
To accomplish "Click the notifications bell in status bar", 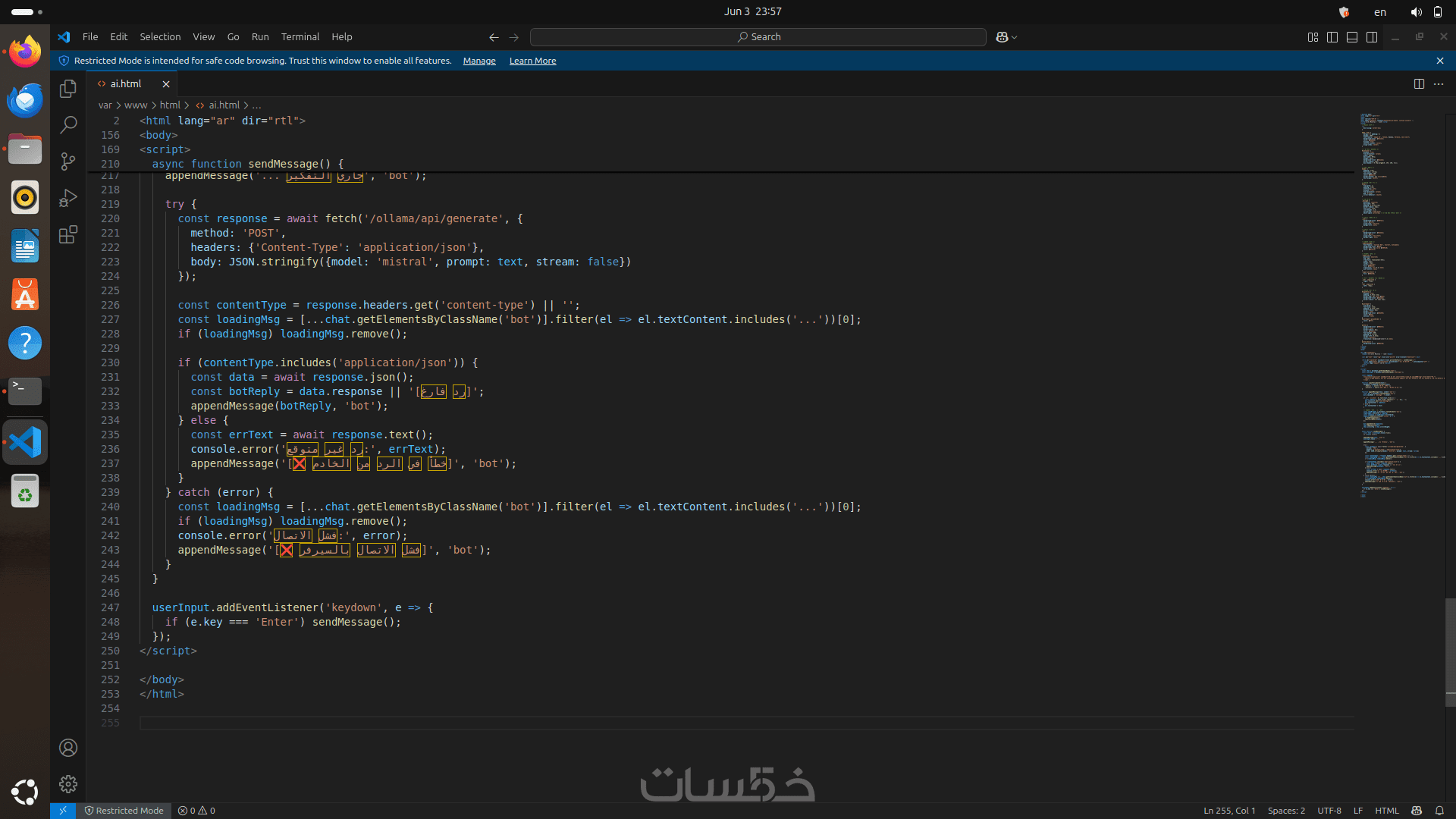I will [1439, 811].
